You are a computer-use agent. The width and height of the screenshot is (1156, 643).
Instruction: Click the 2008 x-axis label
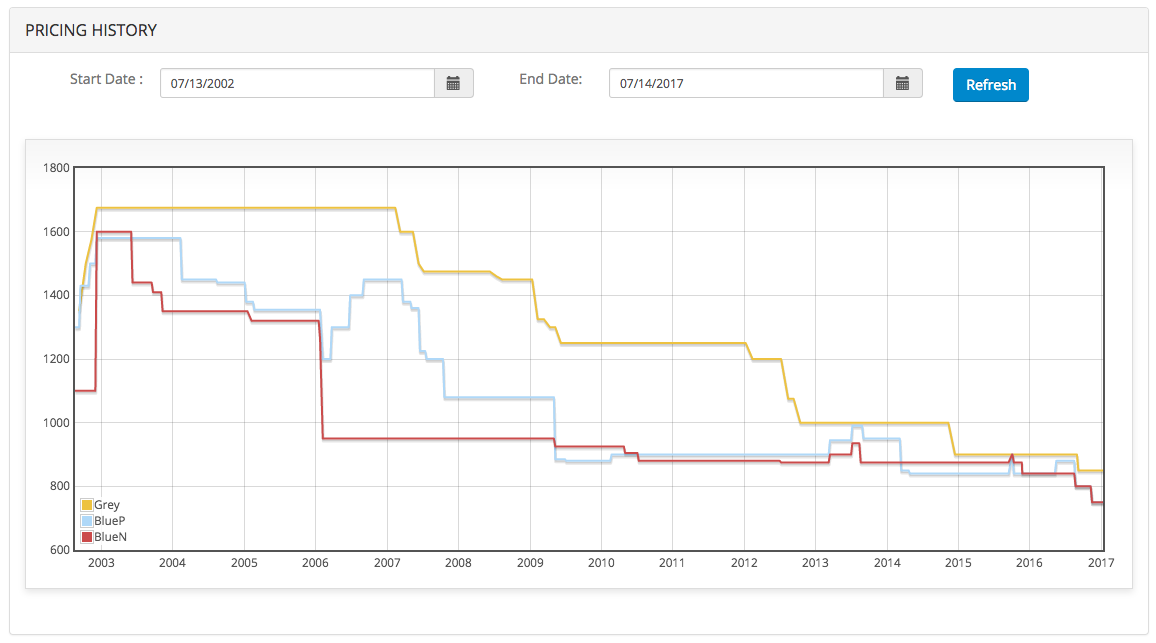tap(459, 563)
